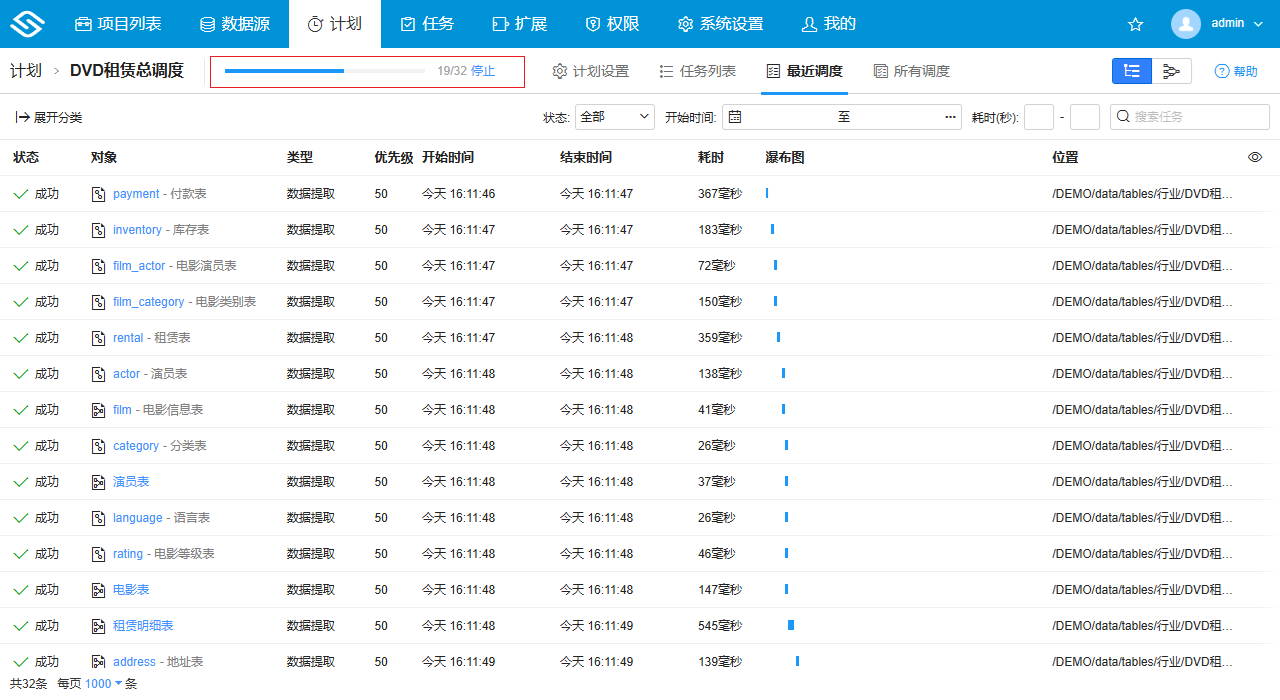Open the 数据源 menu
The width and height of the screenshot is (1280, 700).
[234, 24]
